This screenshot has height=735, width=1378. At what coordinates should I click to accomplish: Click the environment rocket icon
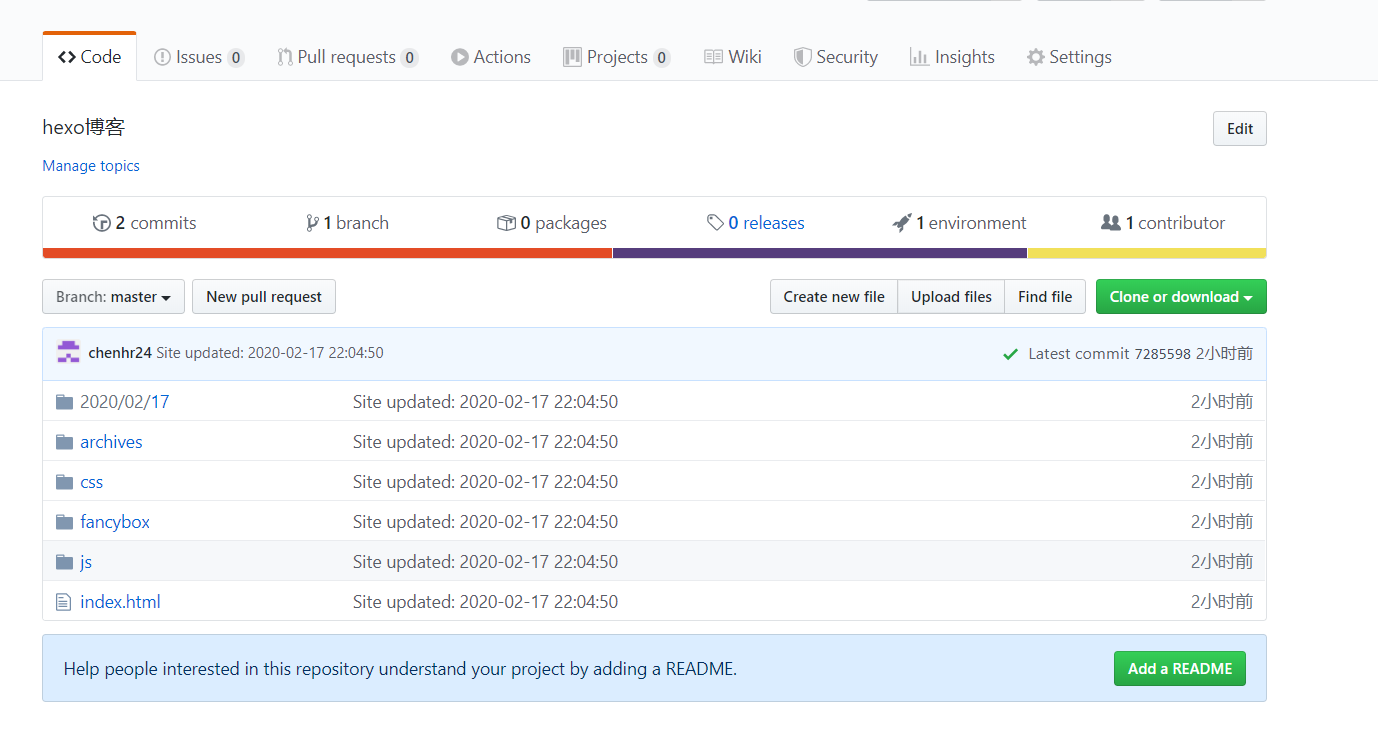coord(902,223)
